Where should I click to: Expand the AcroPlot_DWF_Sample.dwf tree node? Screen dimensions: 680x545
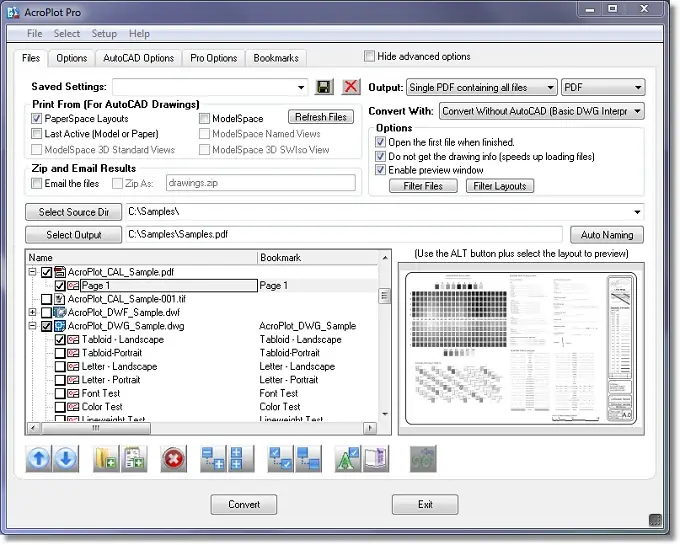coord(33,312)
